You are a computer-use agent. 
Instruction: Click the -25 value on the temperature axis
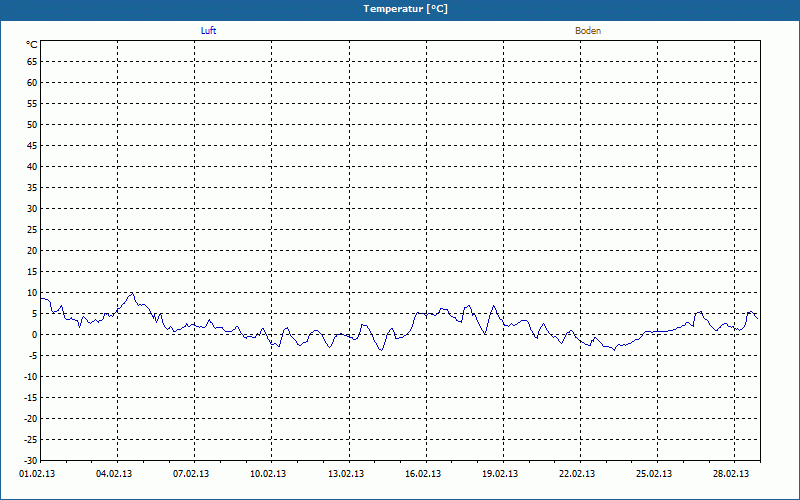[31, 439]
